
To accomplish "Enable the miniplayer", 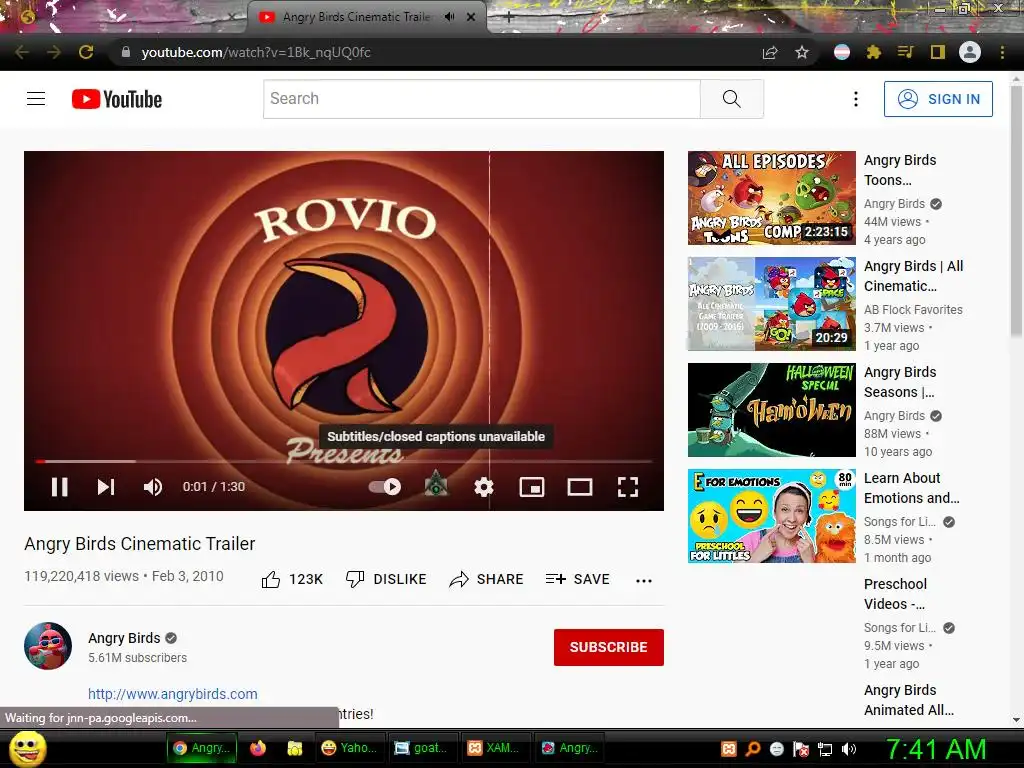I will point(532,487).
